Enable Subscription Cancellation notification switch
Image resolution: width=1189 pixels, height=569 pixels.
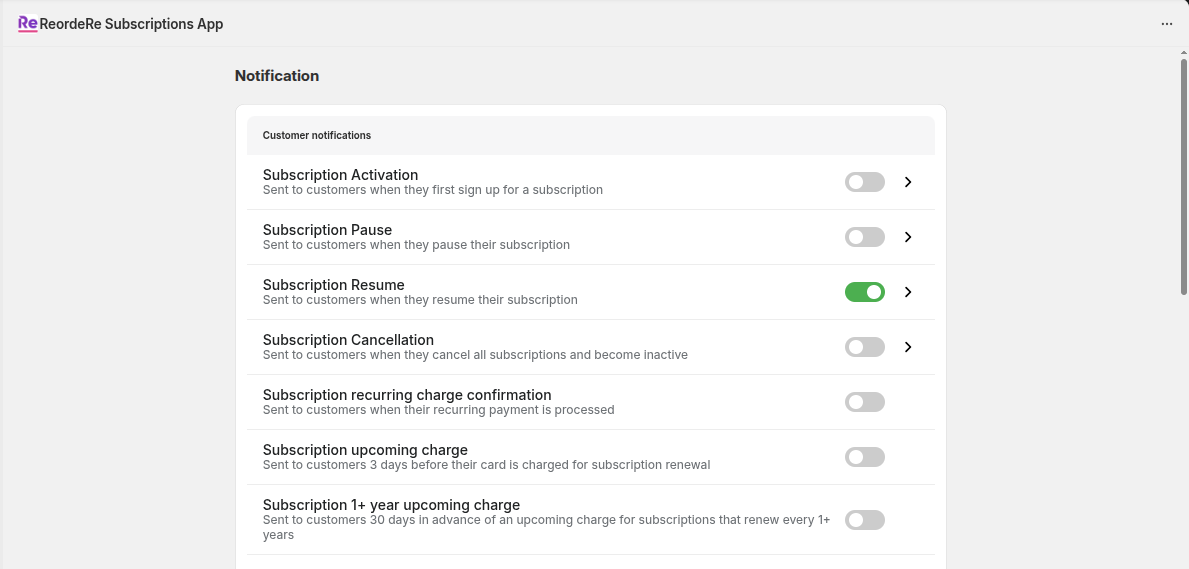pos(864,347)
